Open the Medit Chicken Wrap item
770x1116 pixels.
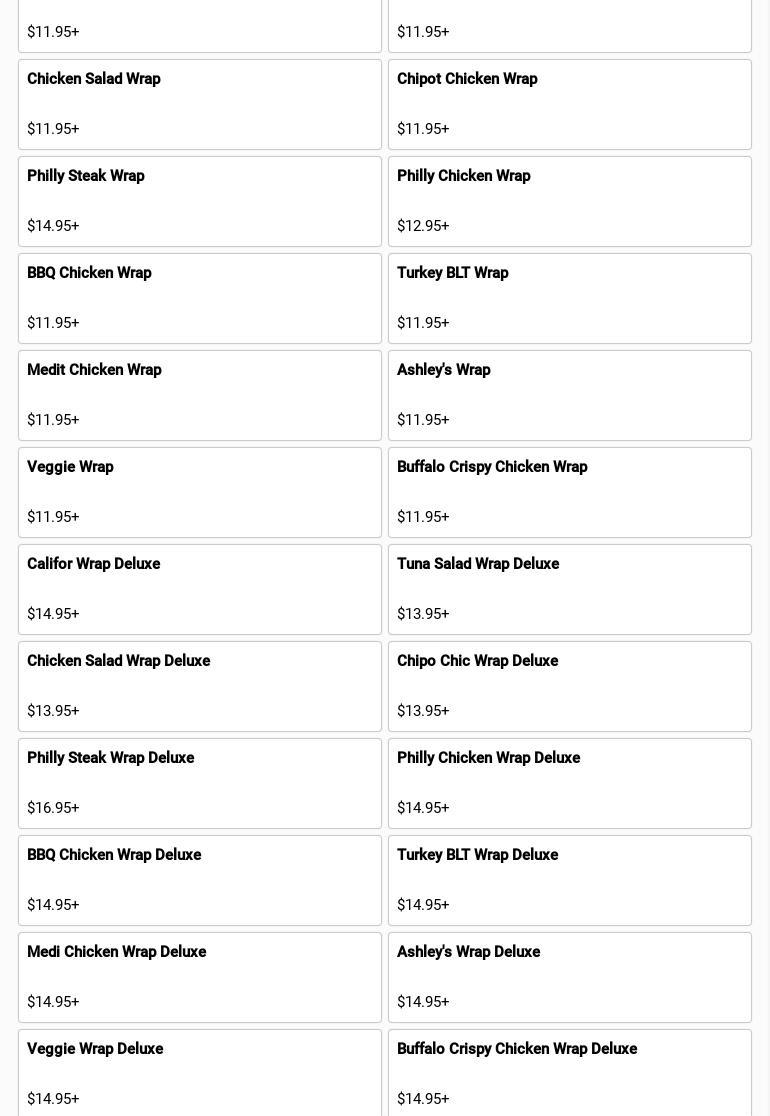point(200,395)
